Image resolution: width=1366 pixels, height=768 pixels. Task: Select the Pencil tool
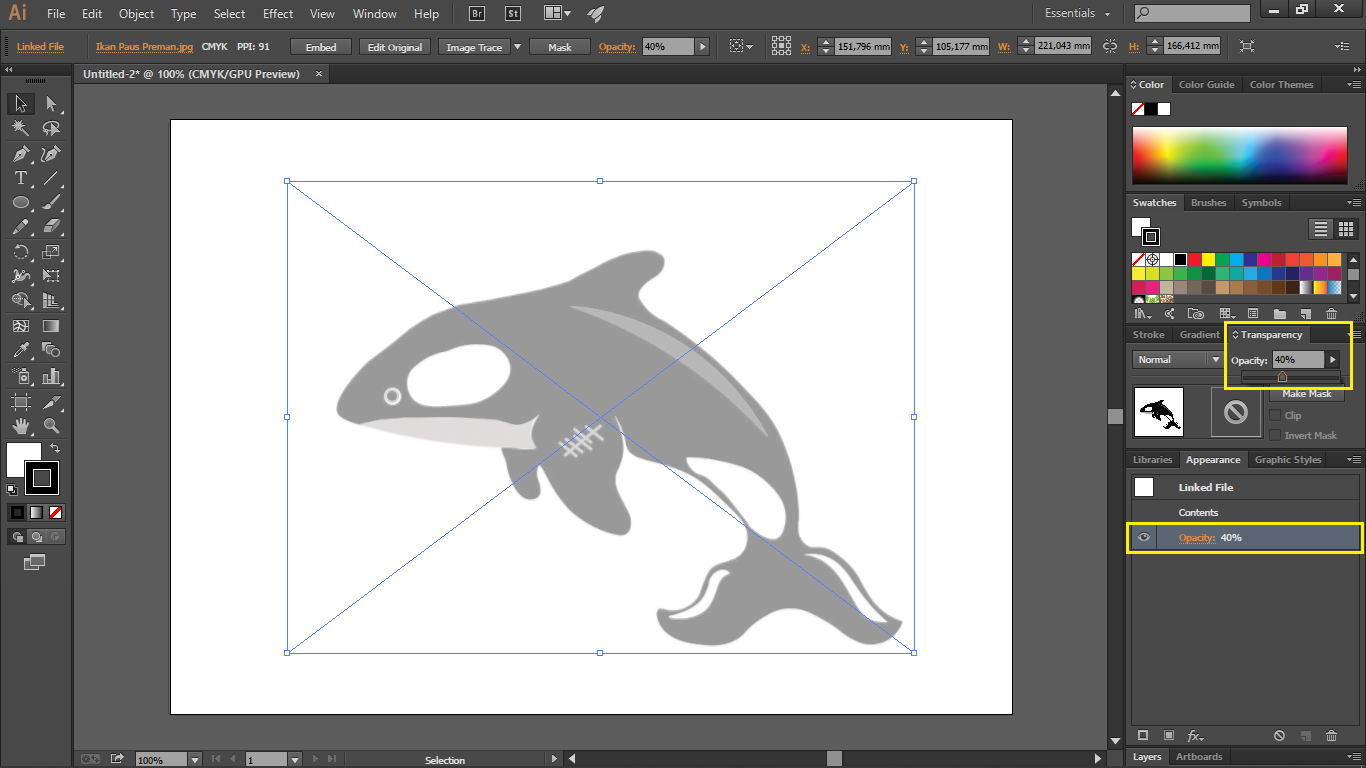click(20, 227)
